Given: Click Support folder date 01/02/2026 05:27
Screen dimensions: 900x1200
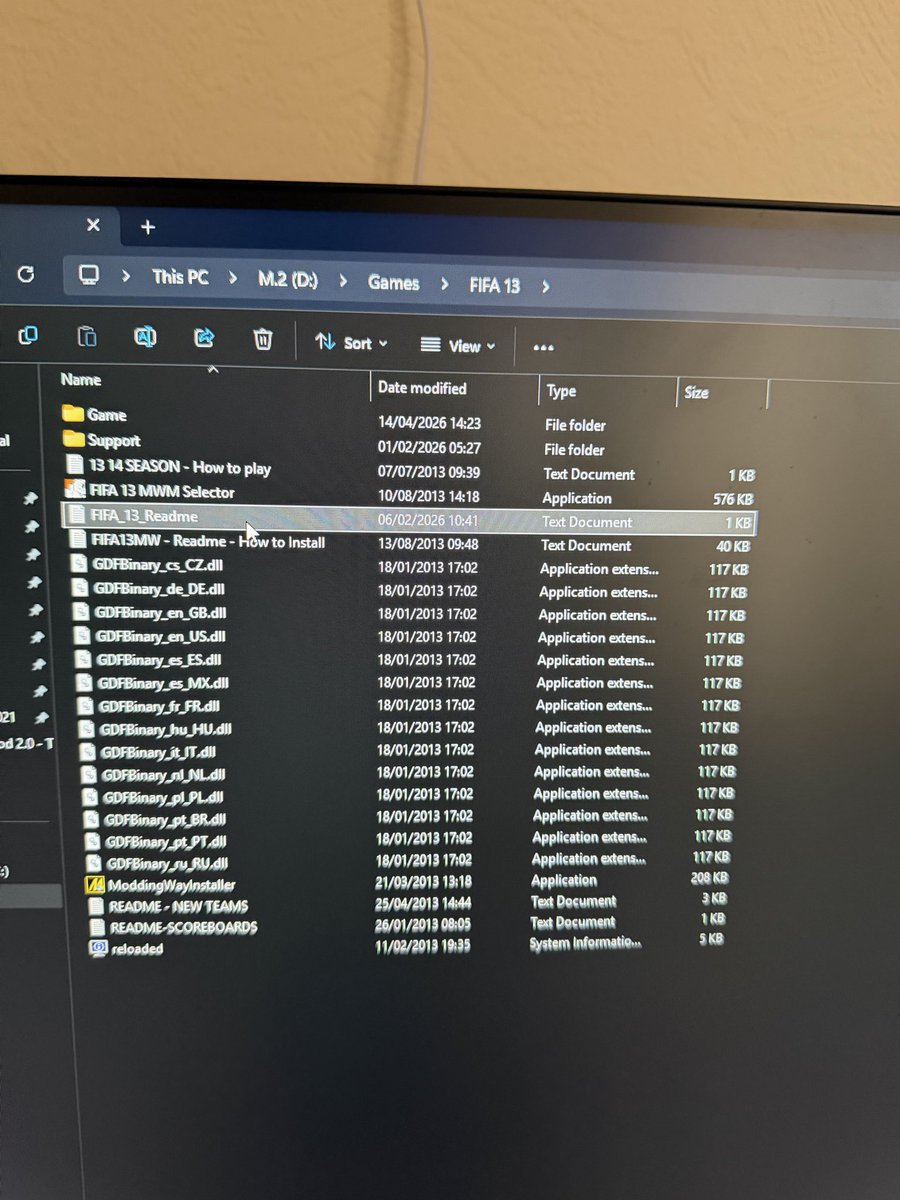Looking at the screenshot, I should (429, 447).
